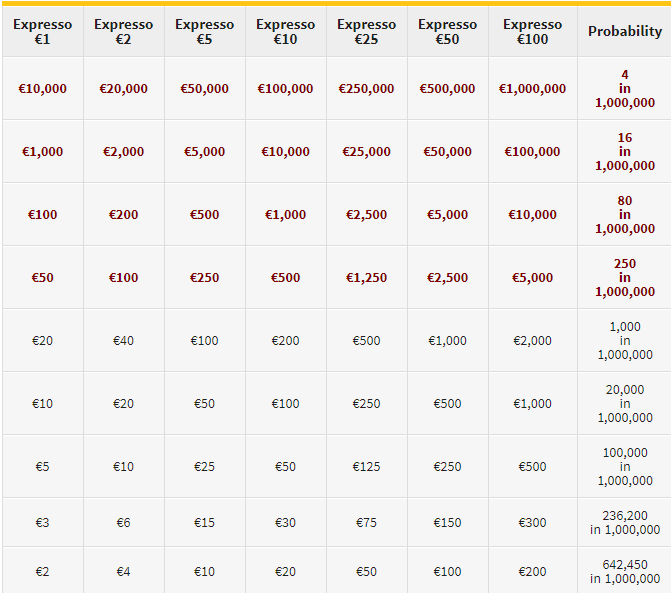Click the Probability column header
The image size is (671, 593).
[x=624, y=31]
